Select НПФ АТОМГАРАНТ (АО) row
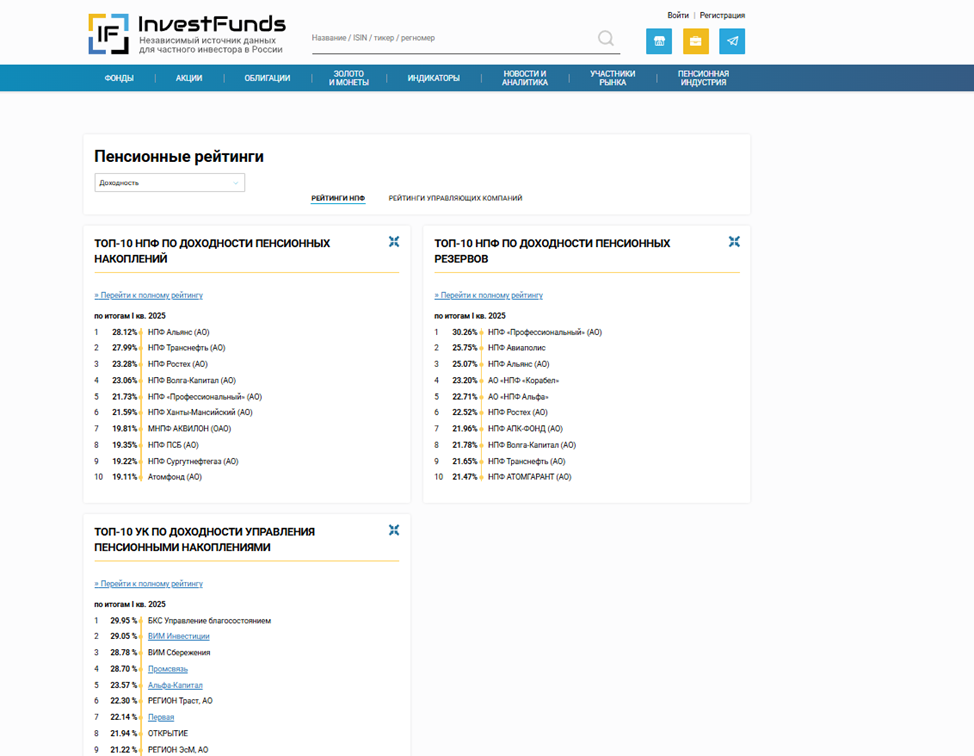 click(x=530, y=477)
